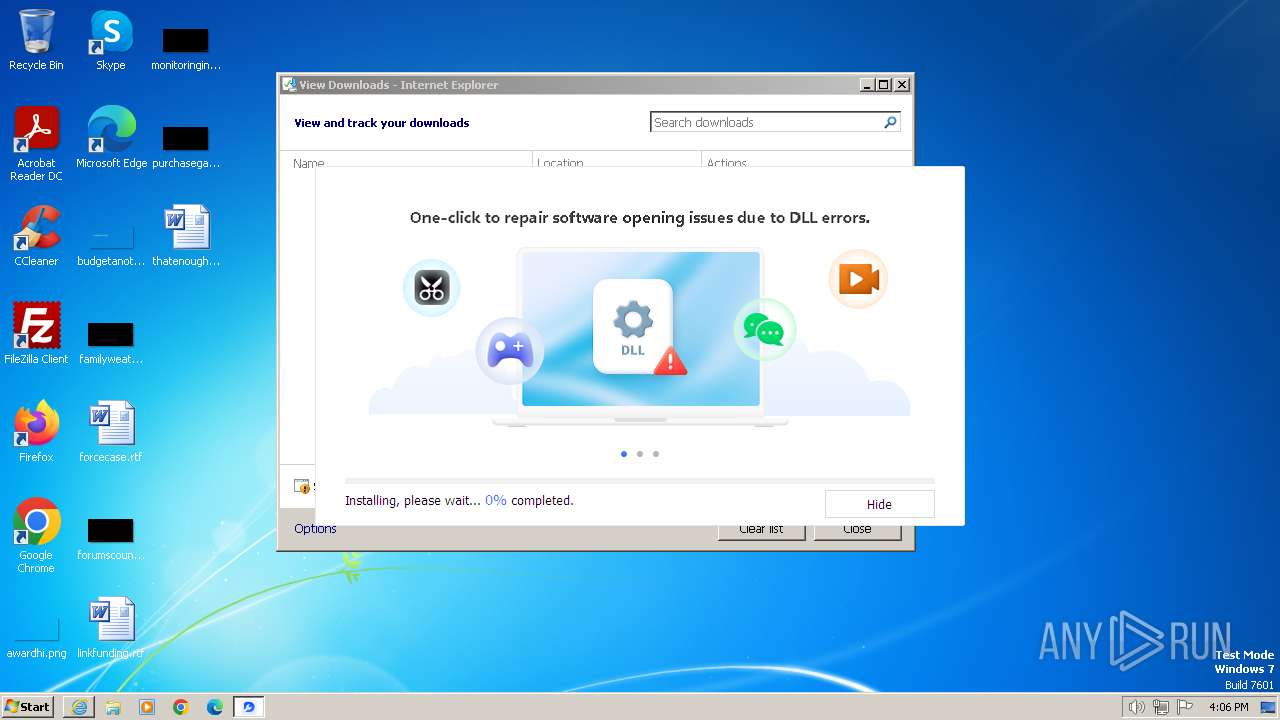Image resolution: width=1280 pixels, height=720 pixels.
Task: Open Edge from the taskbar
Action: pos(215,707)
